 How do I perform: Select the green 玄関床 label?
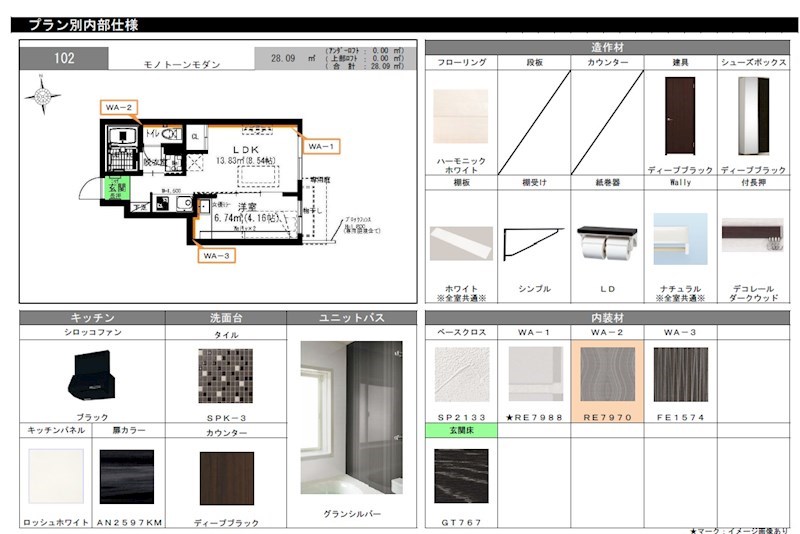pos(461,429)
